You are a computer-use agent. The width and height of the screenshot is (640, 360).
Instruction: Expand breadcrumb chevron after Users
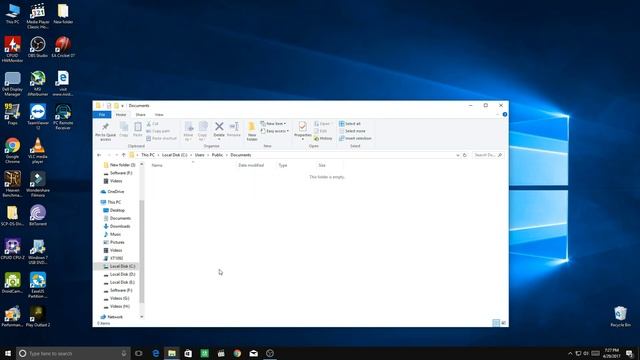pyautogui.click(x=208, y=155)
